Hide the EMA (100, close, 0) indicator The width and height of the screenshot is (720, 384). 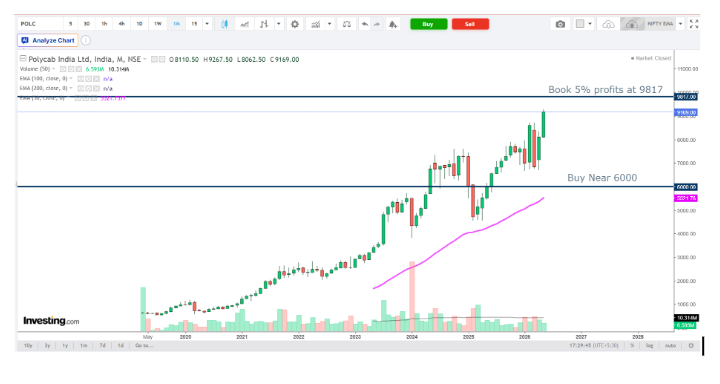tap(81, 79)
